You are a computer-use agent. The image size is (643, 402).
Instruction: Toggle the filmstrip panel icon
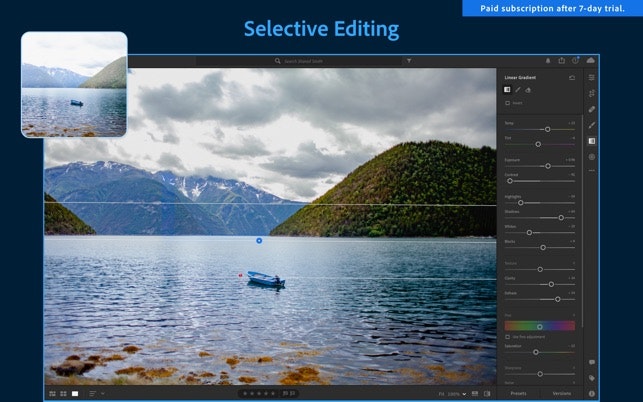475,394
